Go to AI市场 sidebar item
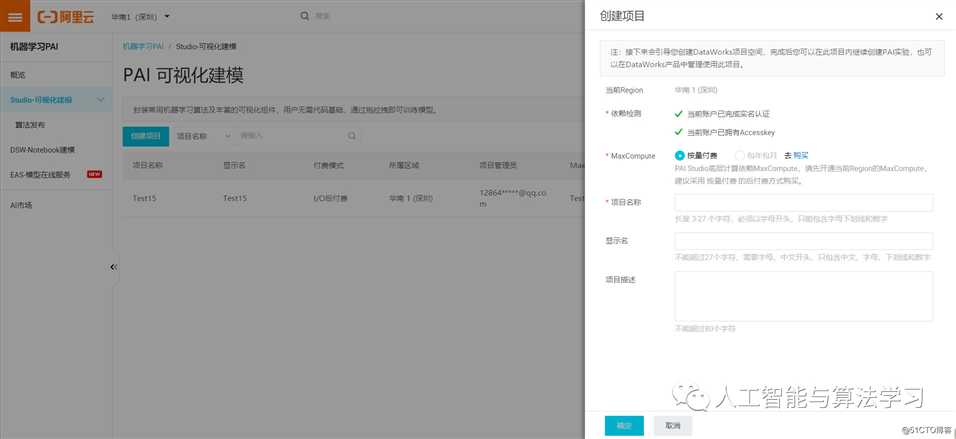The width and height of the screenshot is (956, 439). click(x=21, y=205)
